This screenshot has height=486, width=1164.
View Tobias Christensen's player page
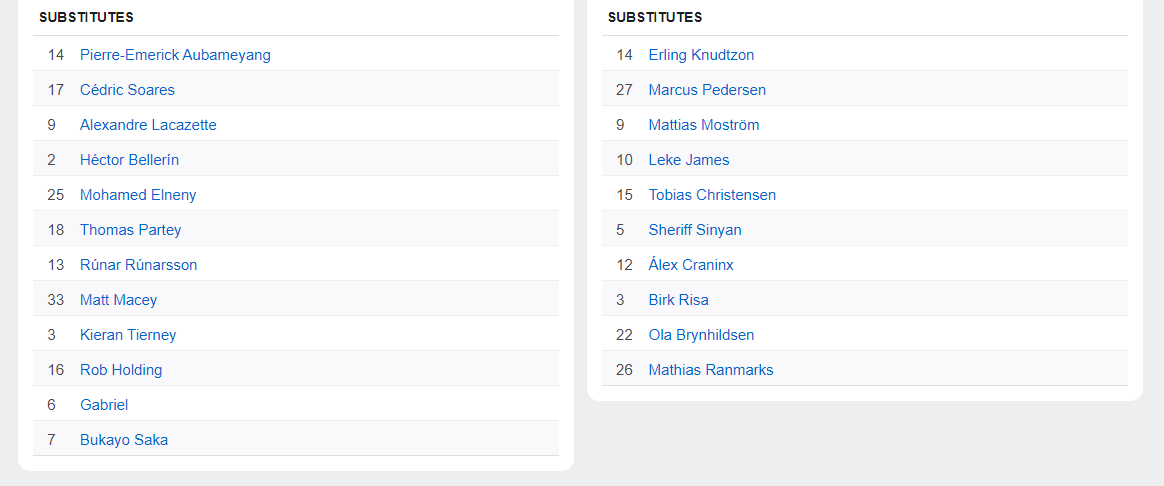coord(712,195)
